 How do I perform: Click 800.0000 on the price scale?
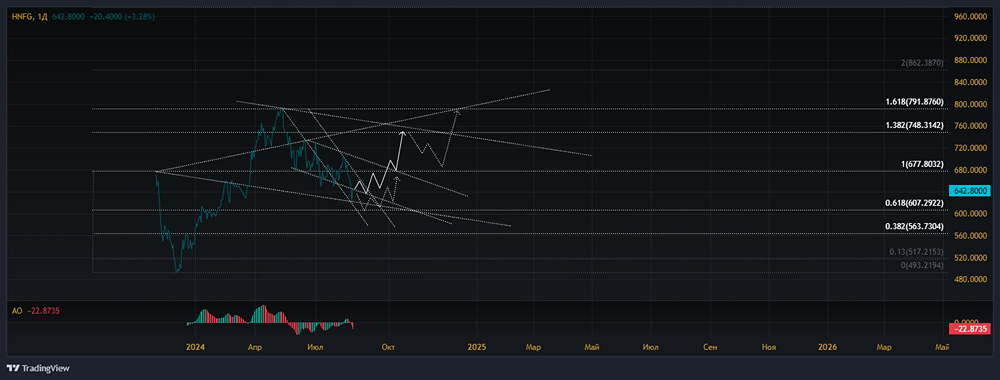(x=971, y=105)
